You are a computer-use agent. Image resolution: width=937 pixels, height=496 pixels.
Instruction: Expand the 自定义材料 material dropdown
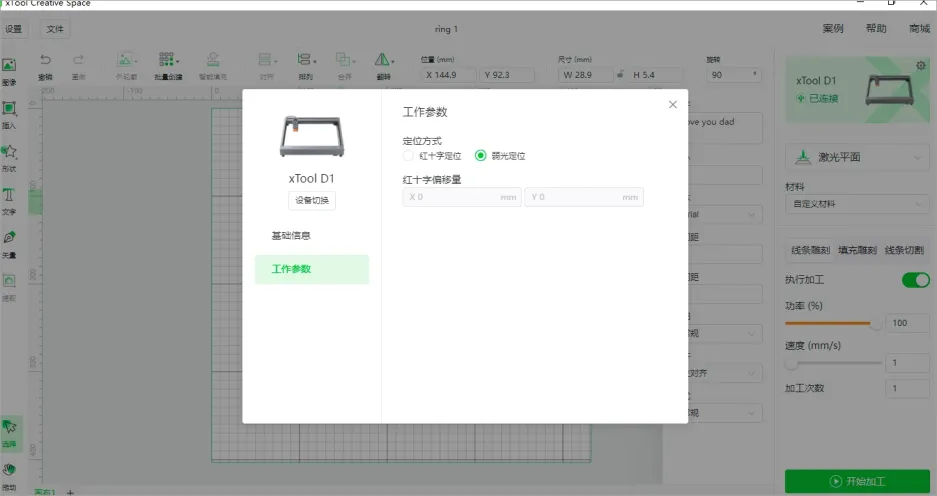[x=857, y=204]
